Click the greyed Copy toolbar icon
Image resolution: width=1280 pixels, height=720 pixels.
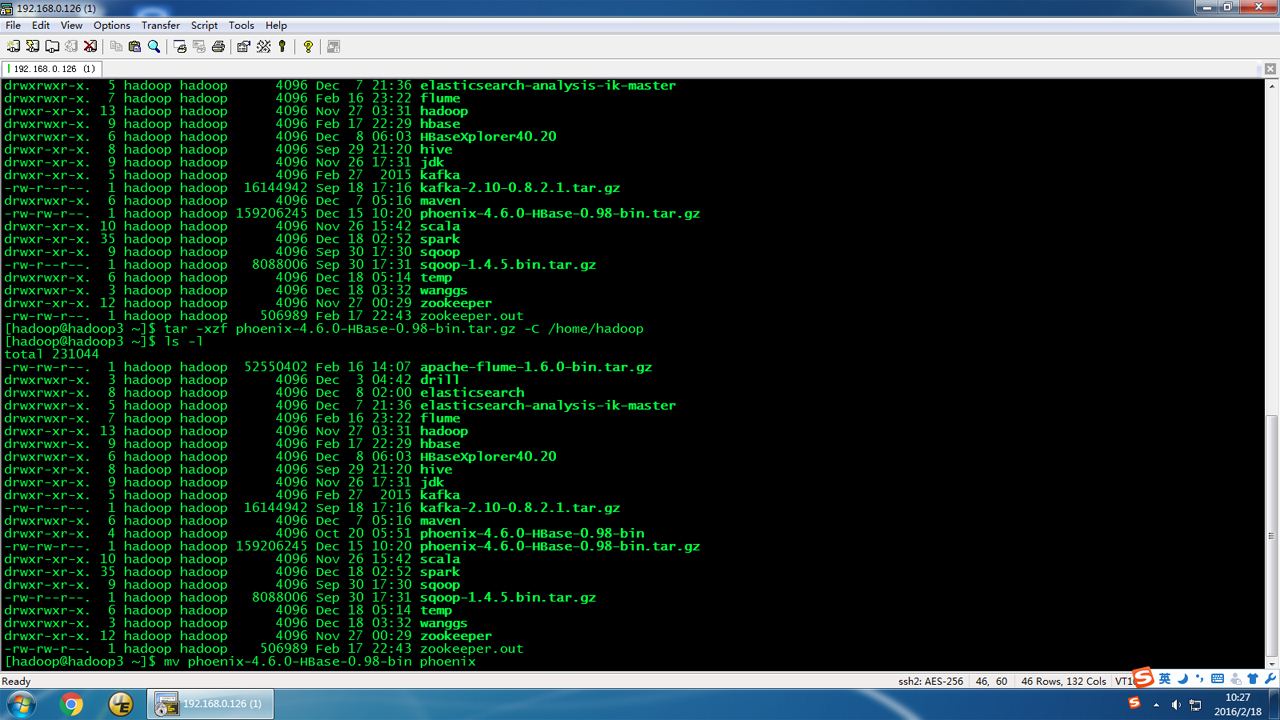click(116, 46)
